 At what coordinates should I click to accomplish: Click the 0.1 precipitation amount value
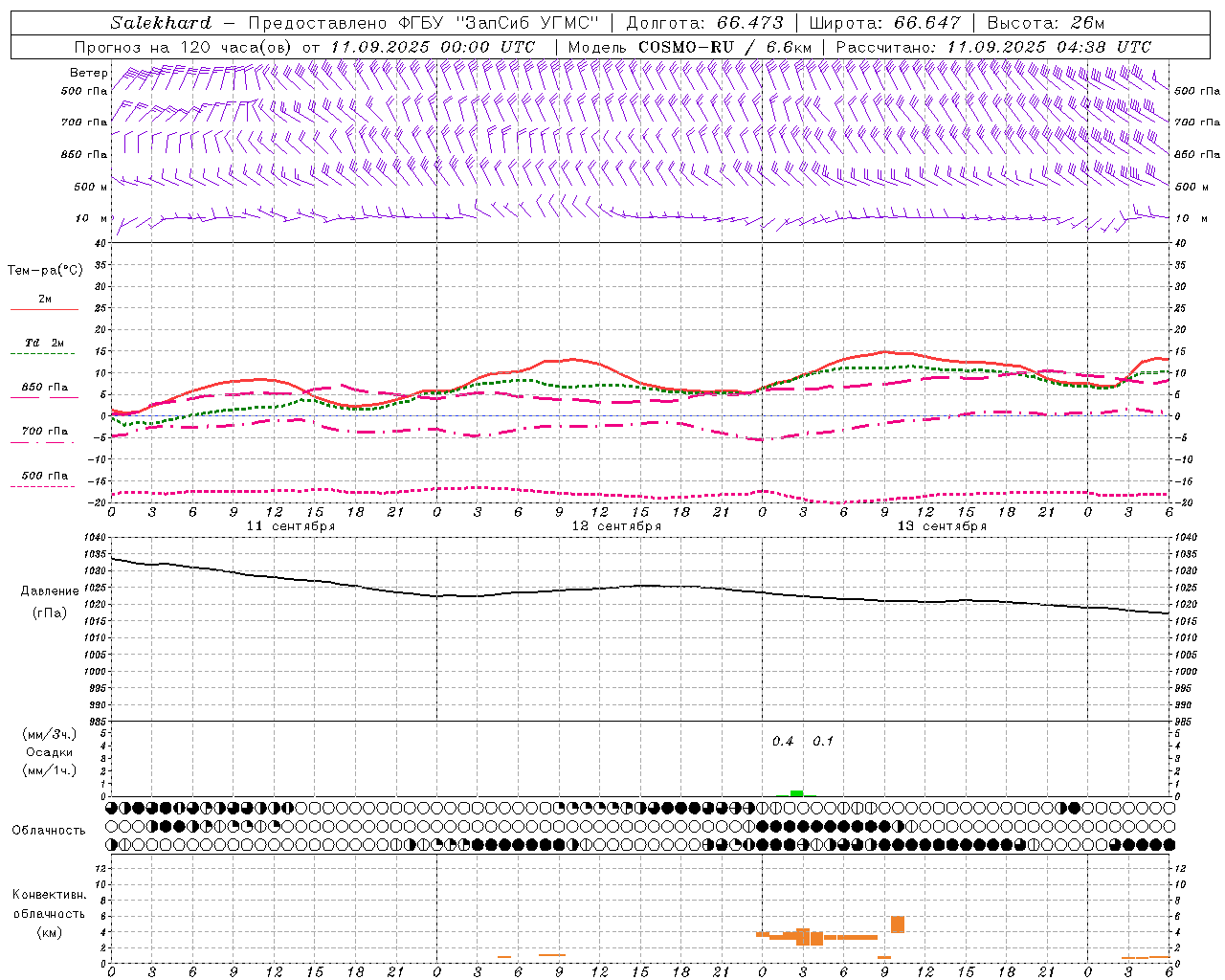(823, 741)
